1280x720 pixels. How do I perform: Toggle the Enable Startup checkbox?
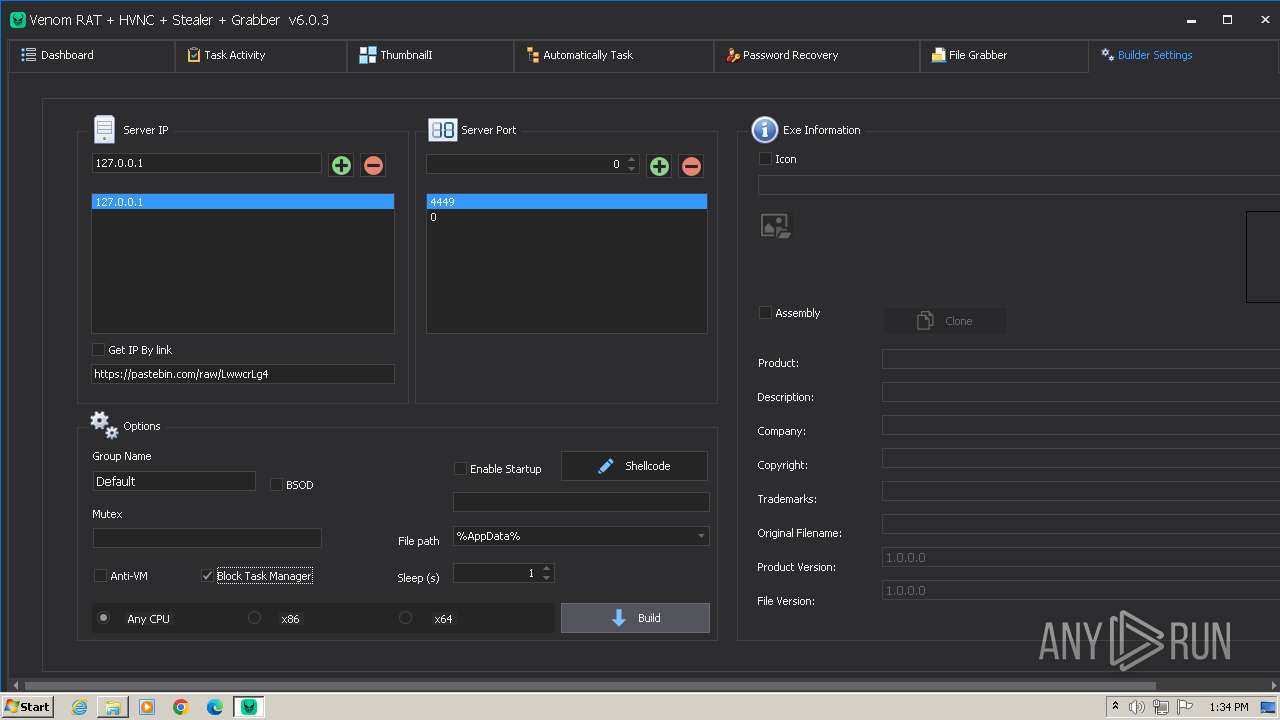461,469
